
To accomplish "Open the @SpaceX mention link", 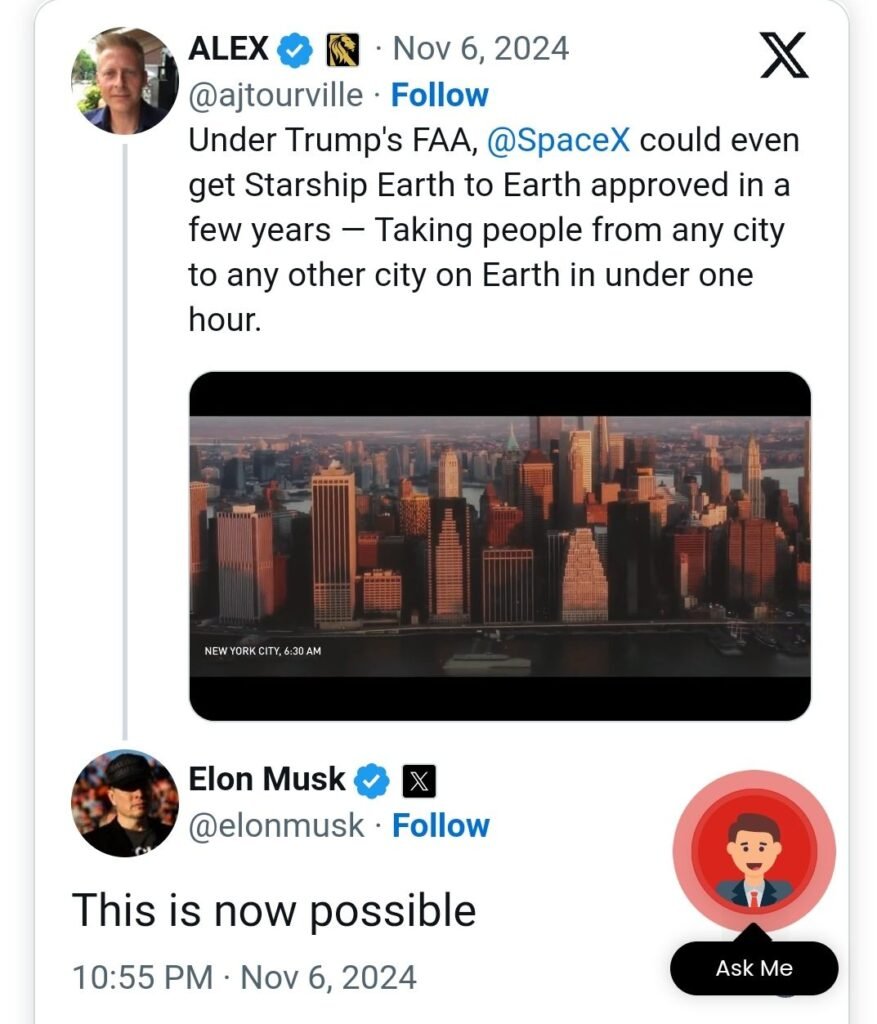I will 558,140.
